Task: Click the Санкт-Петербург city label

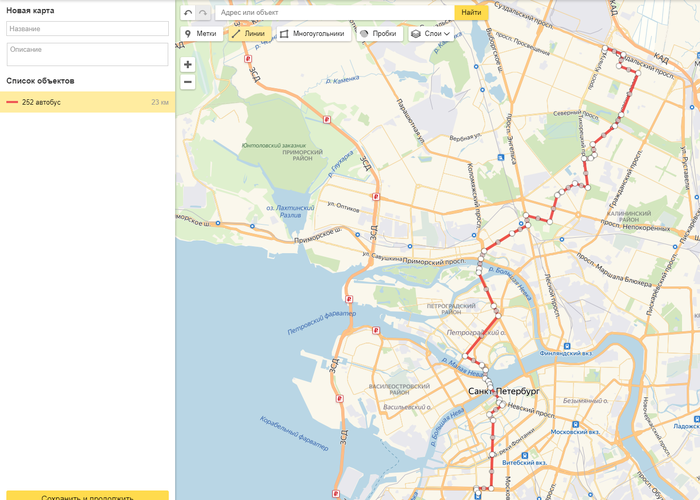Action: click(x=504, y=391)
